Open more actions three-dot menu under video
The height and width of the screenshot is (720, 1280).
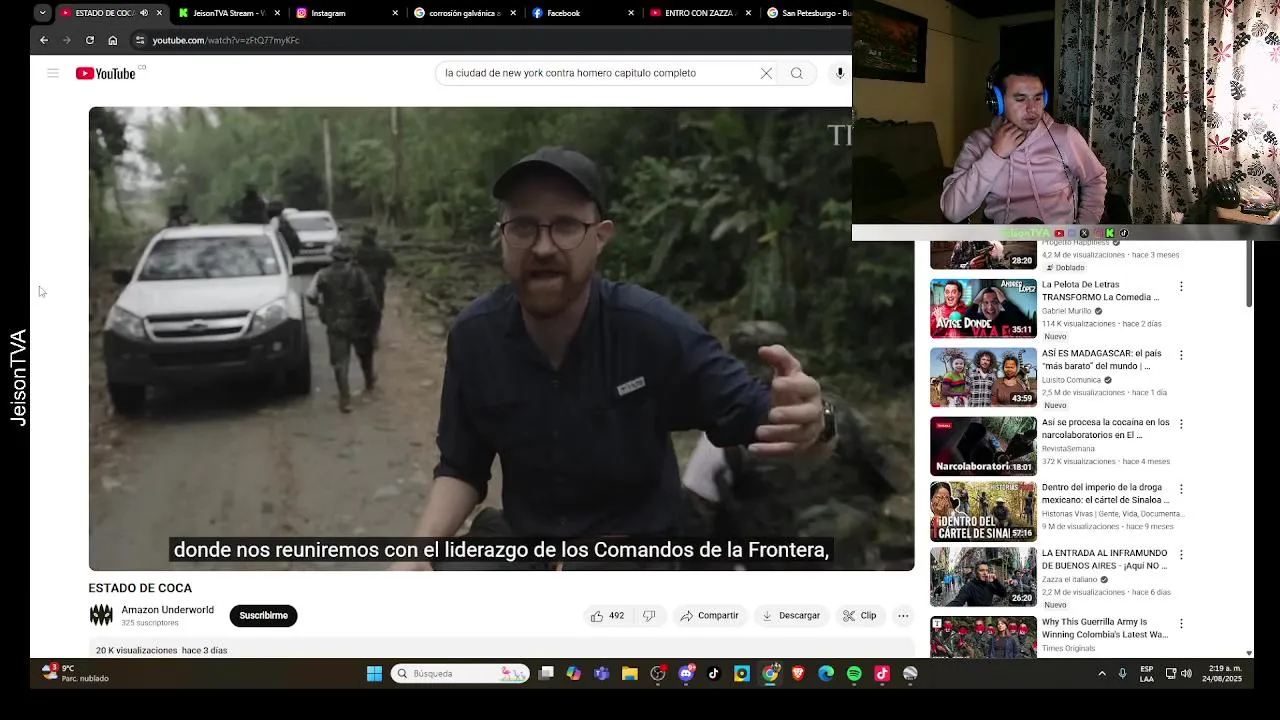903,616
